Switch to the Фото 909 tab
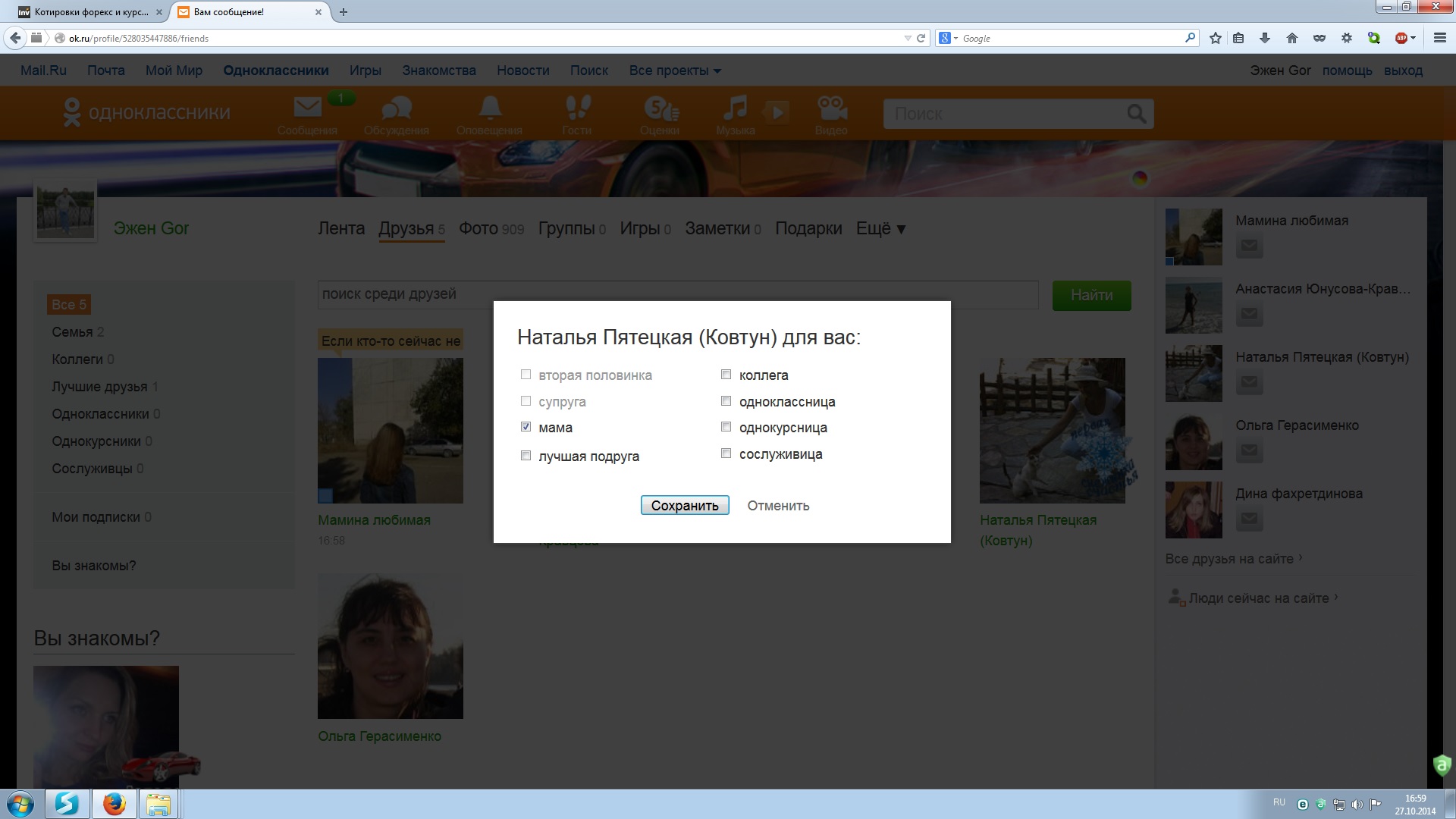Viewport: 1456px width, 819px height. point(491,228)
